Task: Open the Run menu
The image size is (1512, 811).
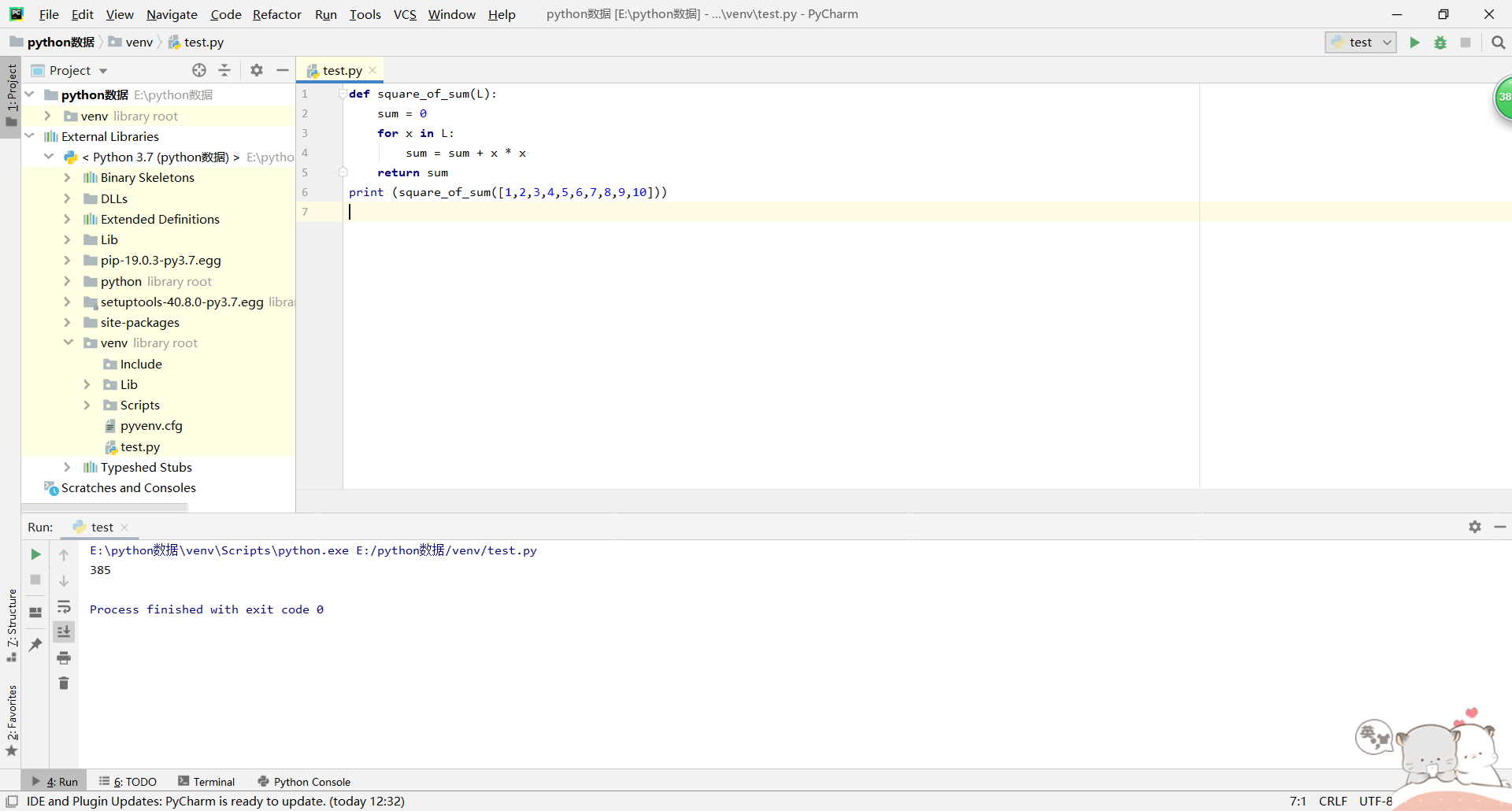Action: pos(325,14)
